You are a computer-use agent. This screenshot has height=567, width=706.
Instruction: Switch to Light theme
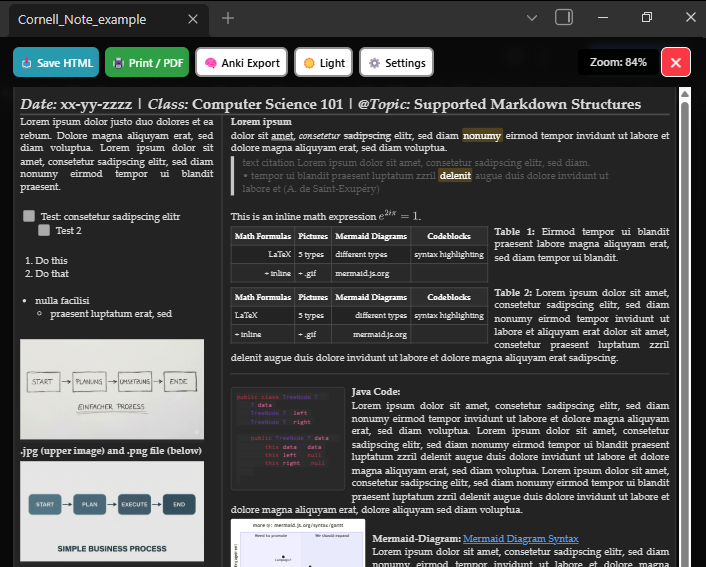(323, 63)
